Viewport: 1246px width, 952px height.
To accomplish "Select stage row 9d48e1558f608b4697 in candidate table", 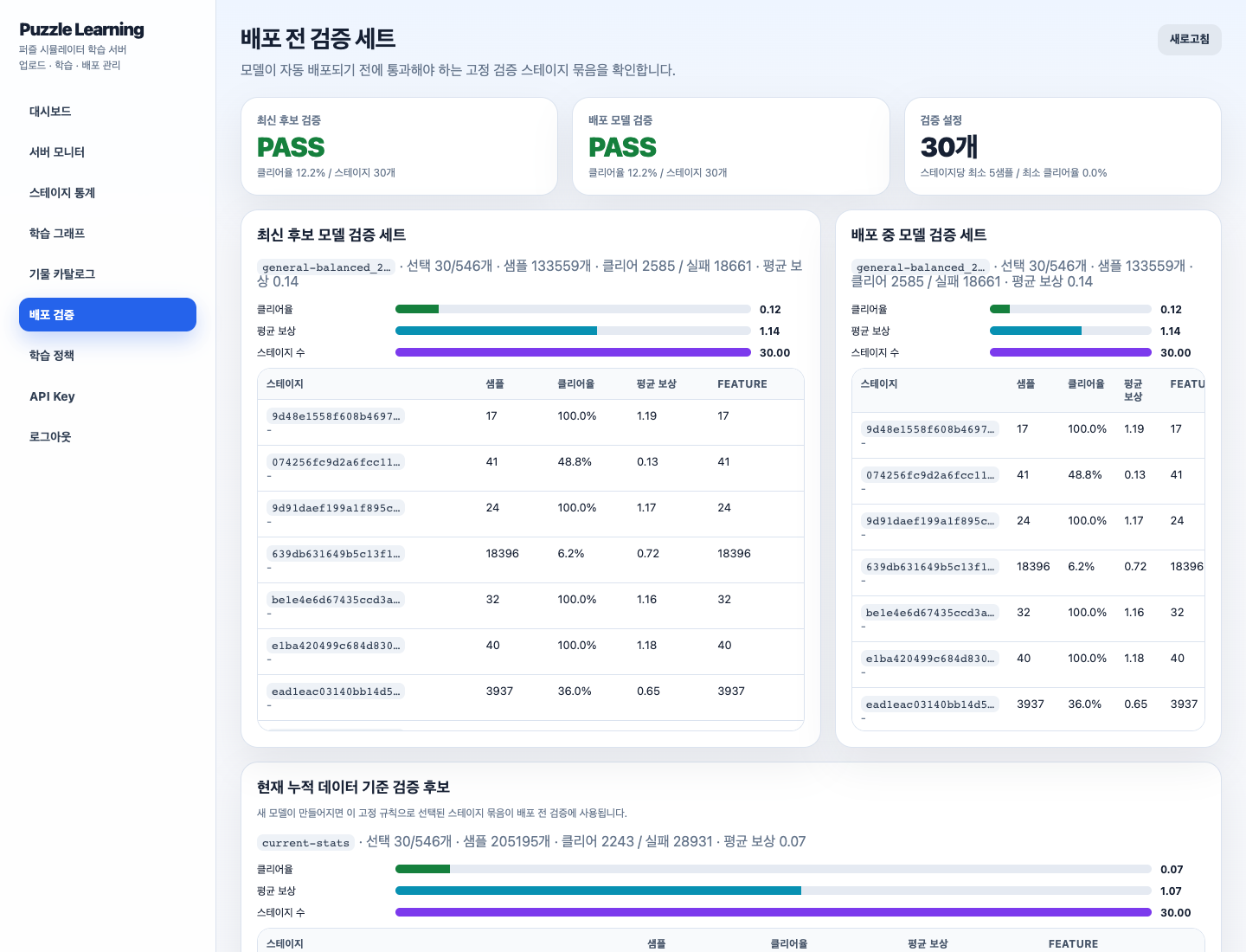I will 530,422.
